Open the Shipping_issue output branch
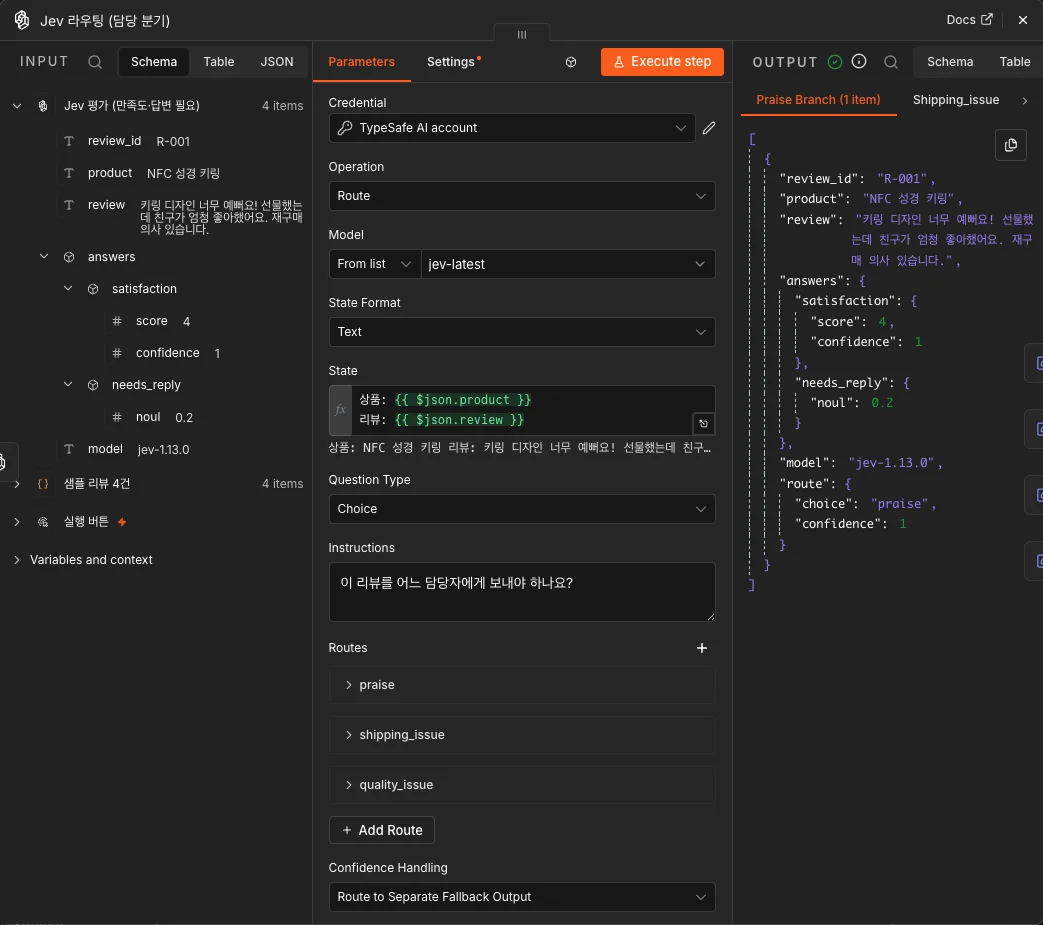This screenshot has width=1043, height=925. coord(955,100)
